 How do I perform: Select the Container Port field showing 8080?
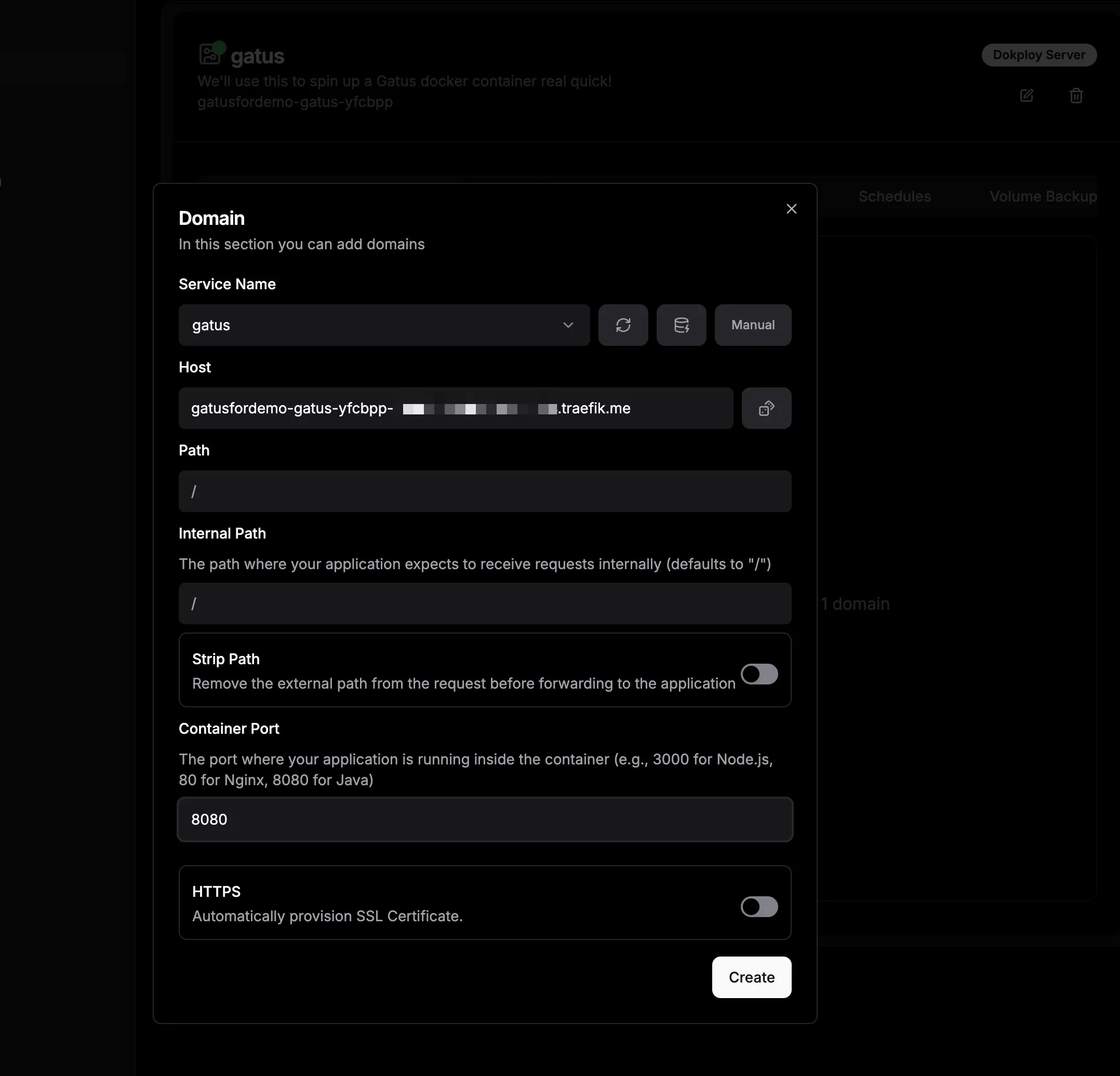coord(485,819)
